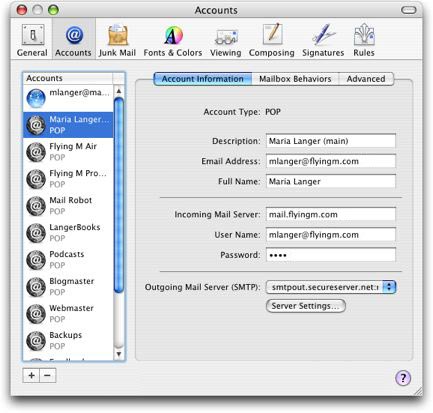Click the Podcasts account @ icon
This screenshot has height=413, width=433.
(36, 260)
